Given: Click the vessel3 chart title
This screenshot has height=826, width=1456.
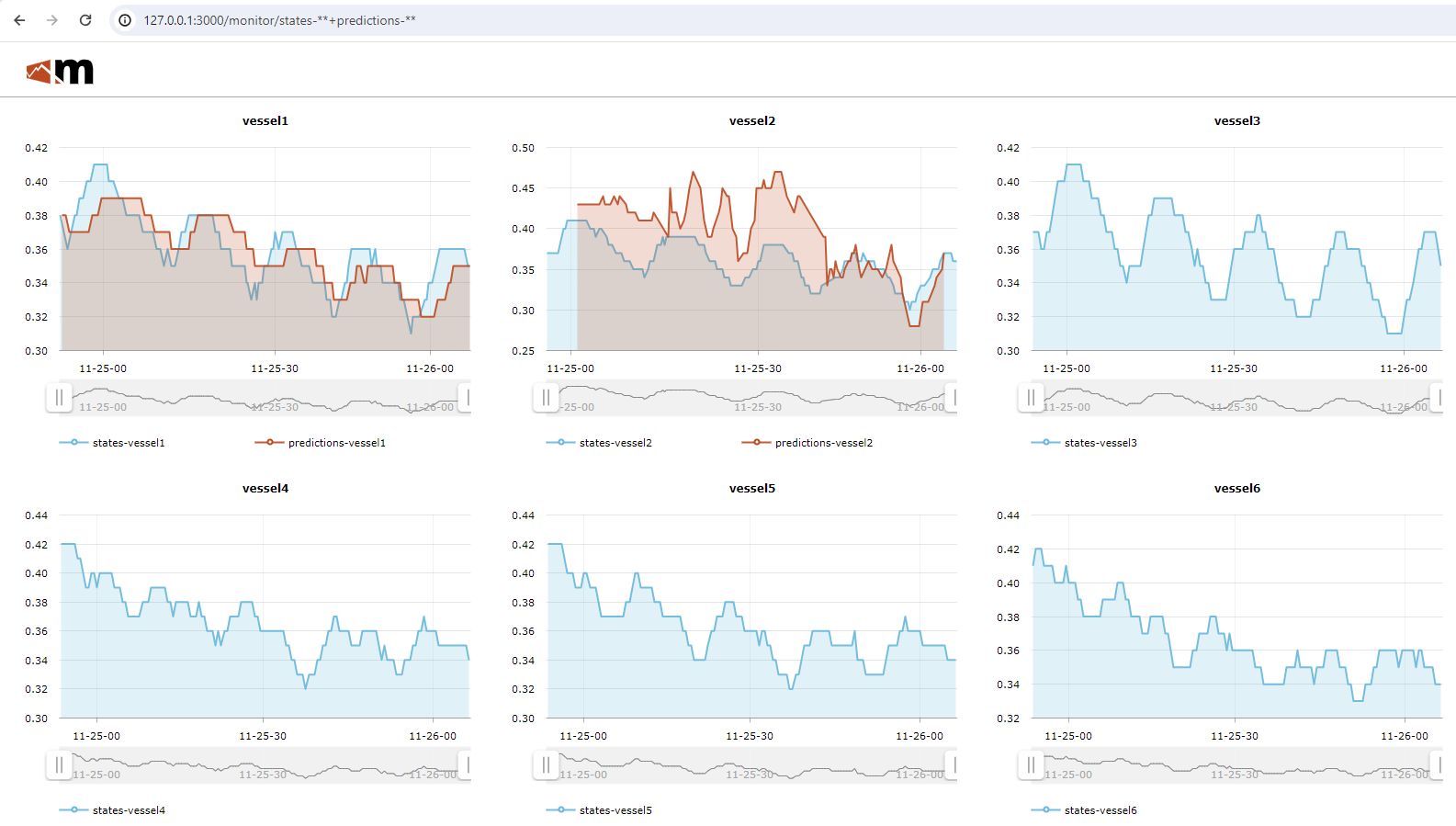Looking at the screenshot, I should click(1237, 121).
